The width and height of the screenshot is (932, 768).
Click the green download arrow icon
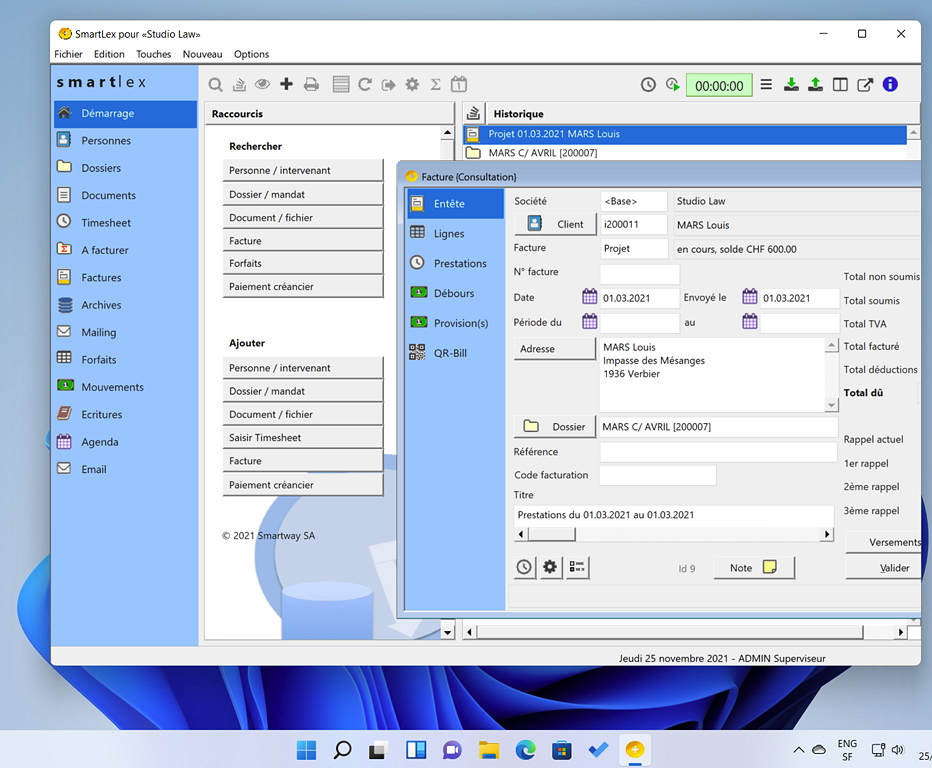pyautogui.click(x=791, y=85)
